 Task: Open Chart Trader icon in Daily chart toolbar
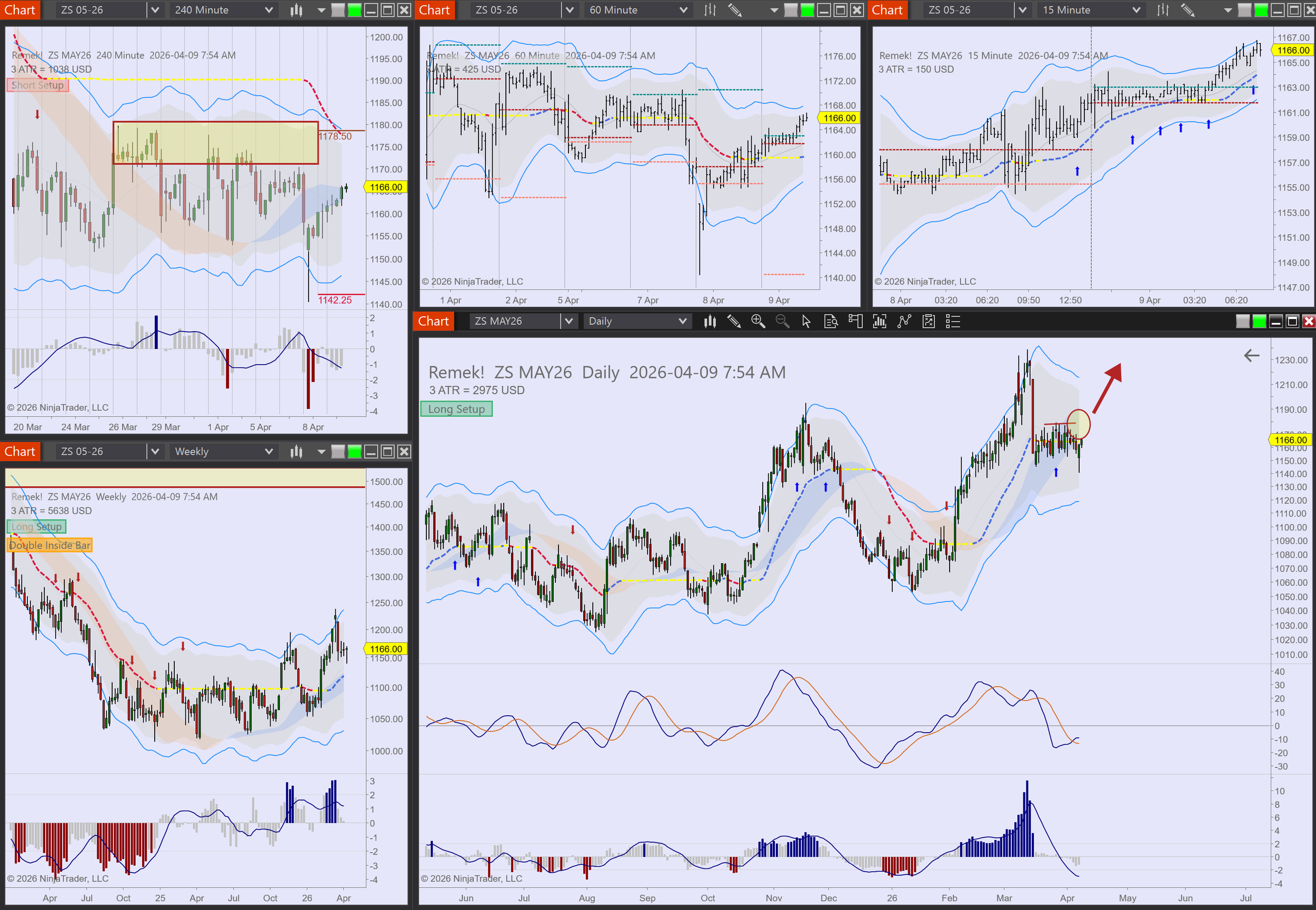pyautogui.click(x=855, y=321)
